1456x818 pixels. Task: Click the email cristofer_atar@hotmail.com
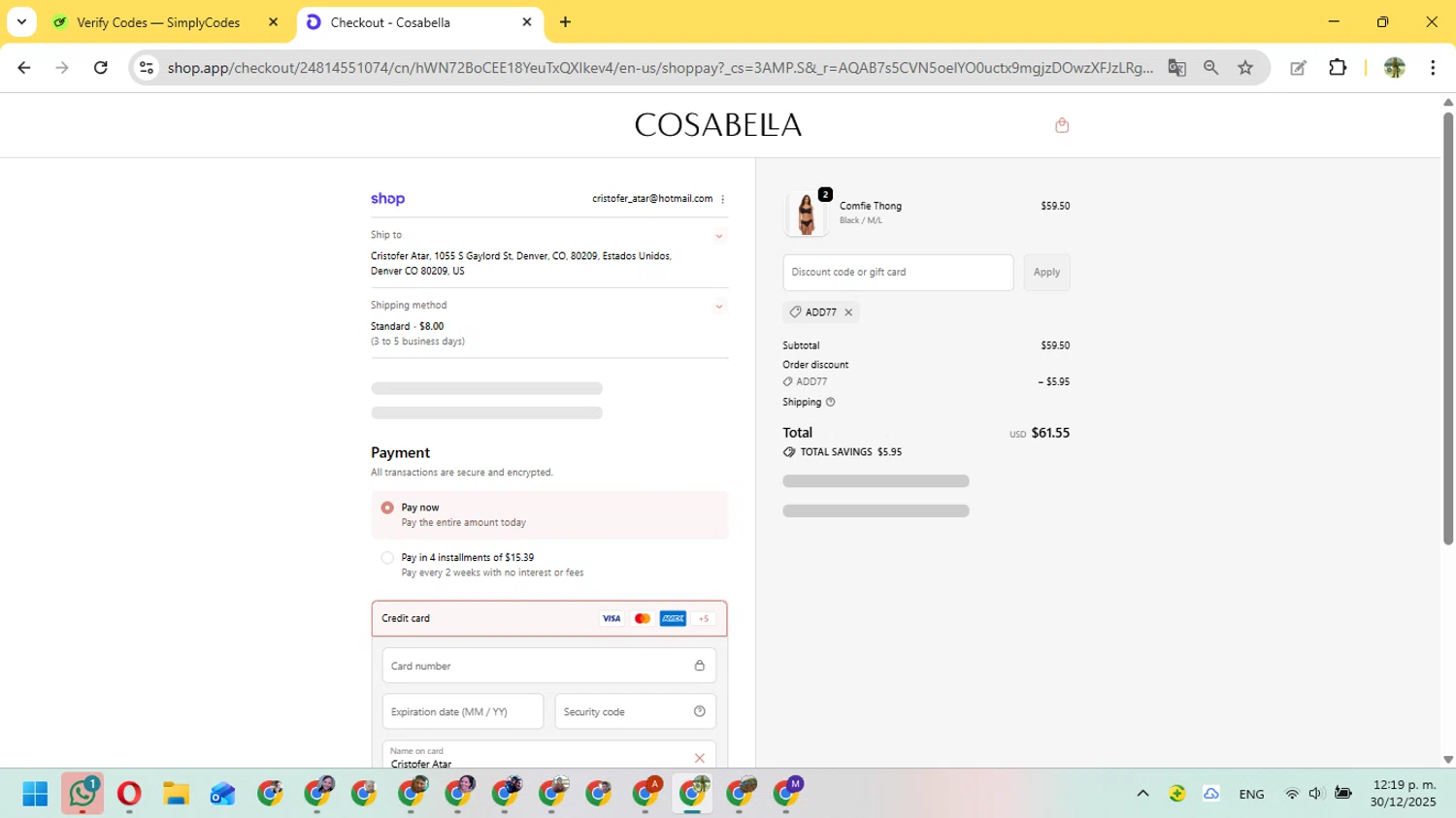(x=652, y=199)
